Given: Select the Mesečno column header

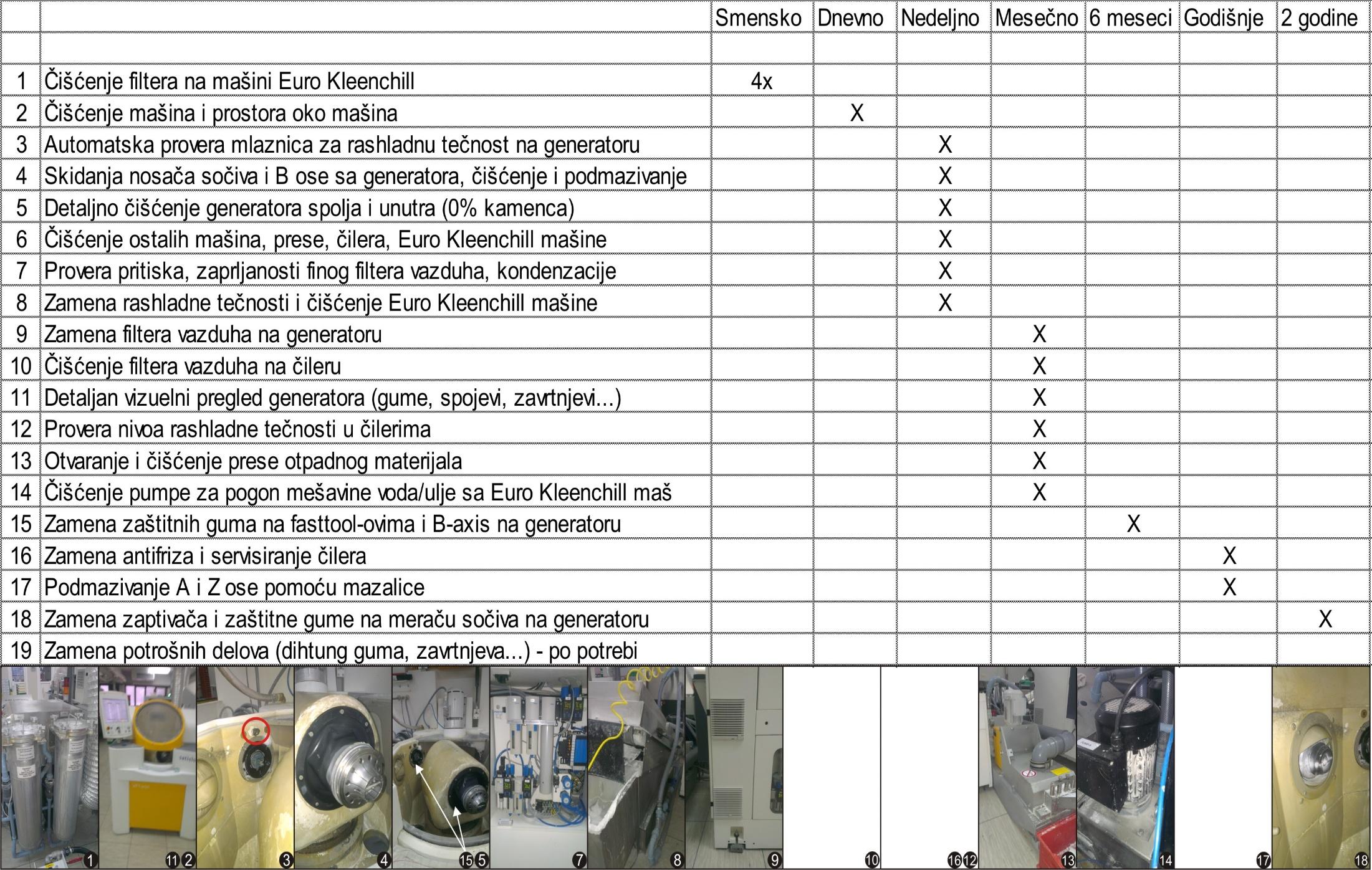Looking at the screenshot, I should pos(1036,17).
